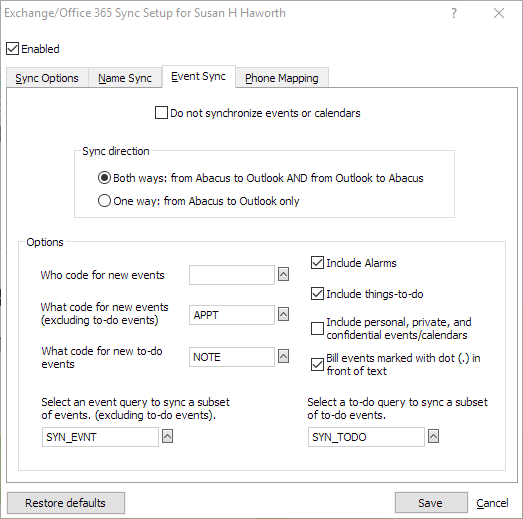Switch to the Name Sync tab

(125, 78)
